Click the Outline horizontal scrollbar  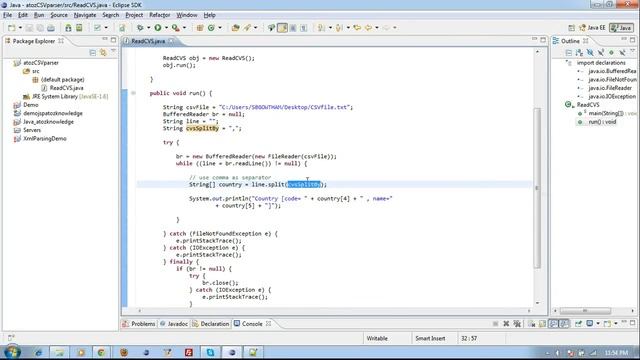pyautogui.click(x=585, y=311)
